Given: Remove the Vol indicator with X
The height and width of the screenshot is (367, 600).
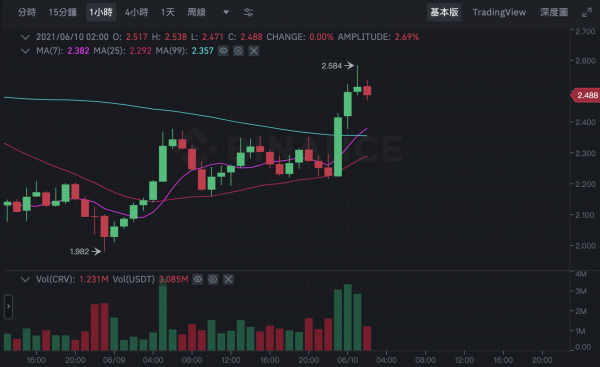Looking at the screenshot, I should (228, 279).
